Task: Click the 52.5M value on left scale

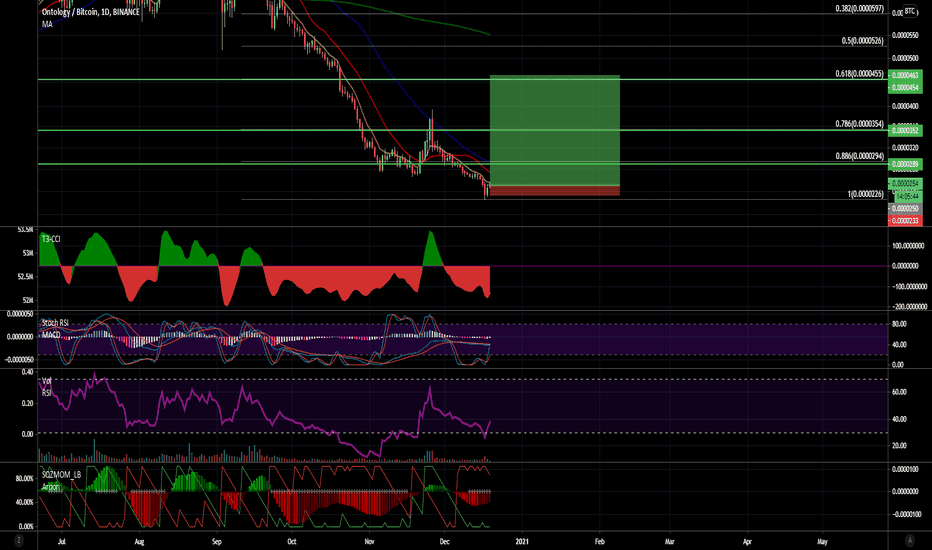Action: pyautogui.click(x=26, y=277)
